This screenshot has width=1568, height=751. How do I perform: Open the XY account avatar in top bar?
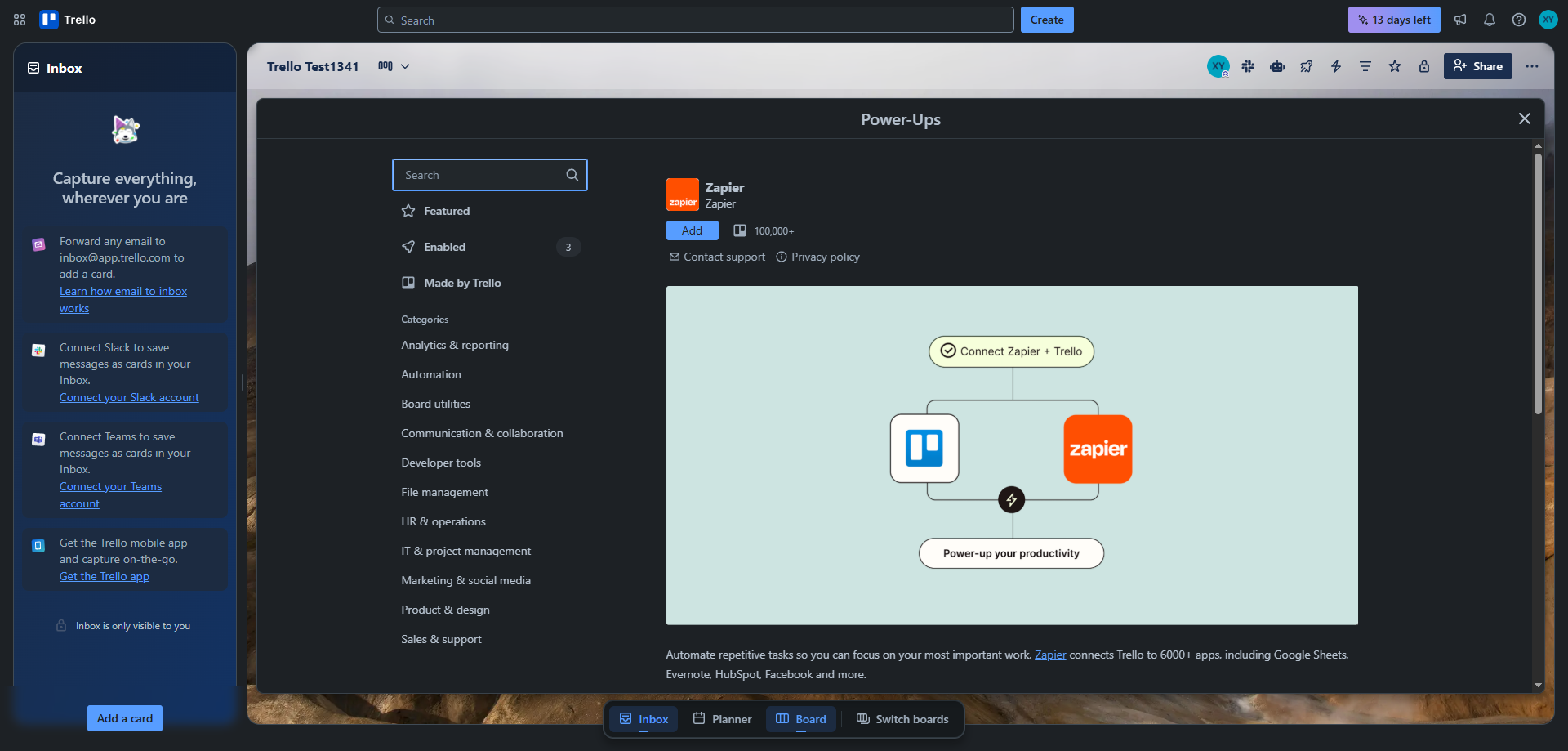click(1548, 20)
